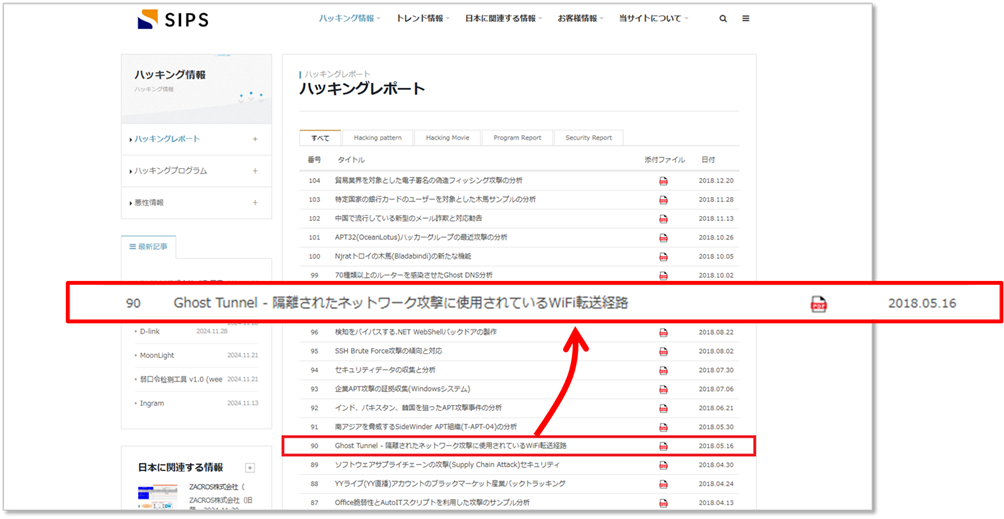Open Office脆弱性とAutoIT report title

432,502
